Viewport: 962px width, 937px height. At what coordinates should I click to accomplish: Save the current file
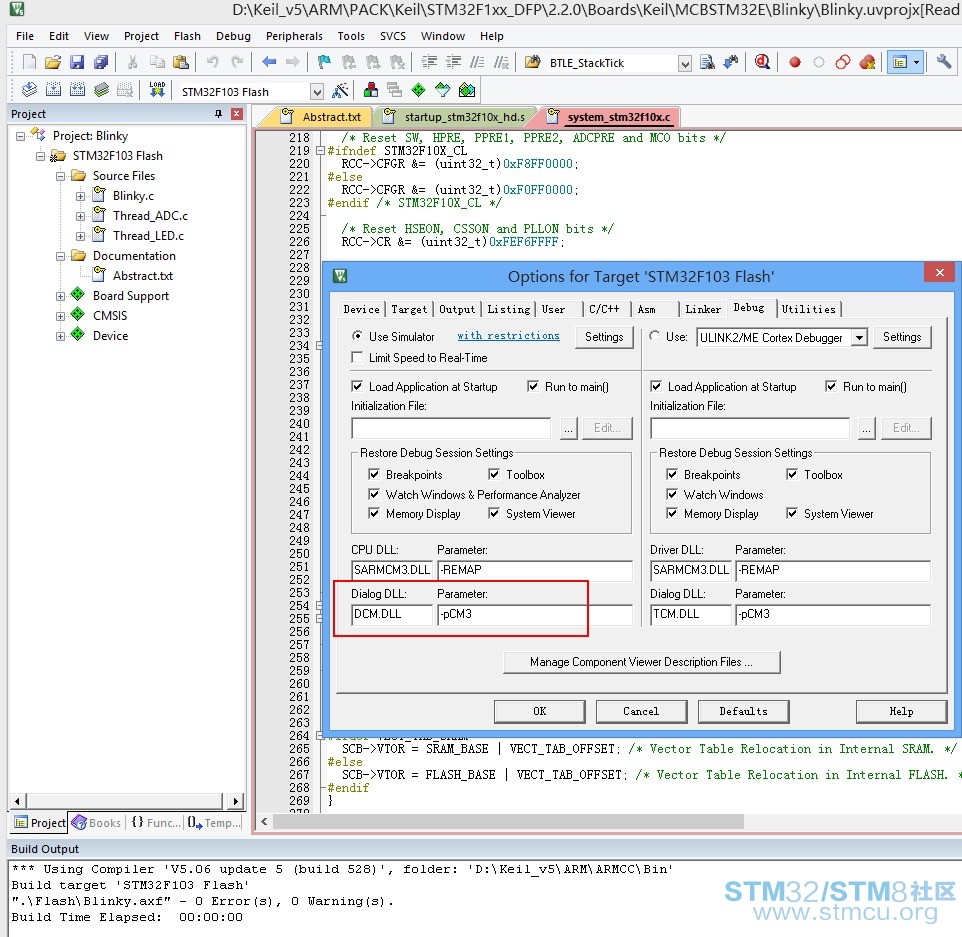tap(77, 62)
